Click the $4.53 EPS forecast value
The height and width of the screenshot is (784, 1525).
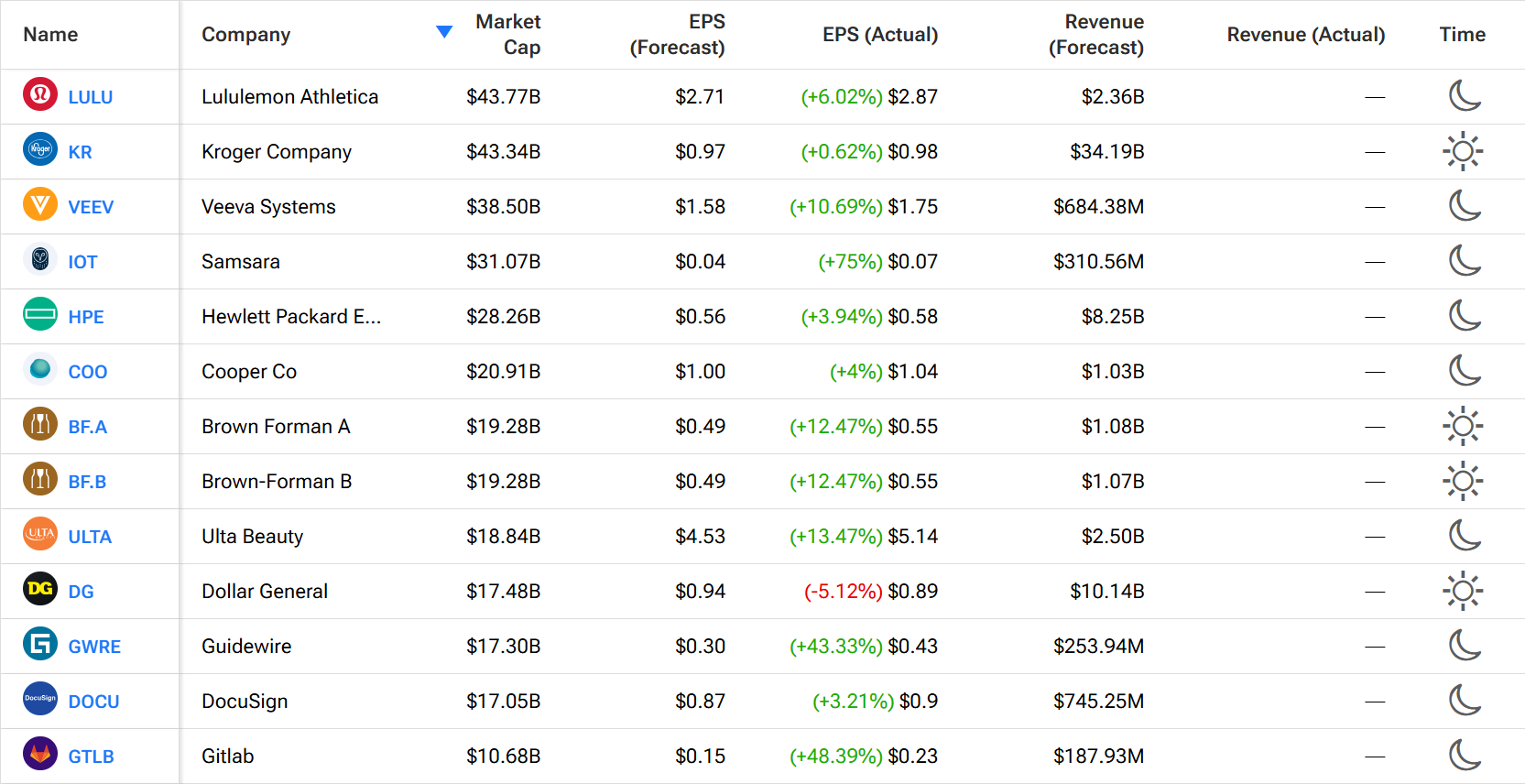click(700, 537)
